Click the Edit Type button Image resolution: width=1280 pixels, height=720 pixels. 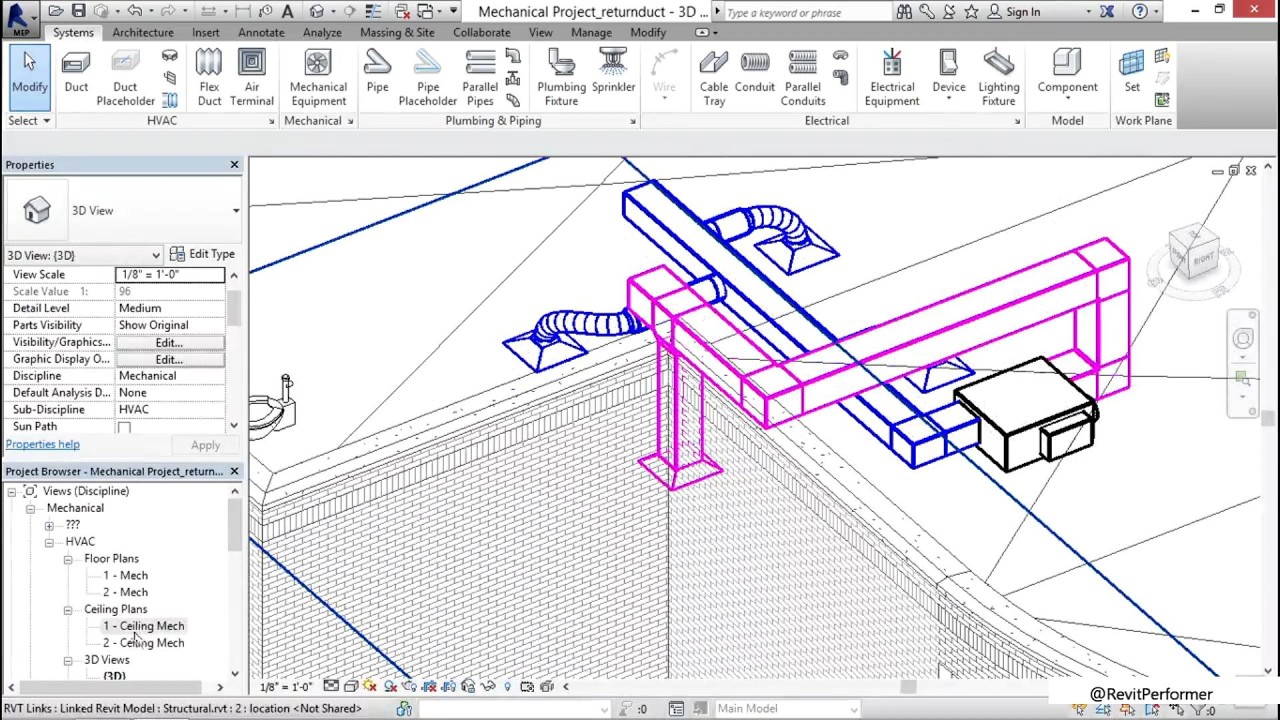(x=202, y=254)
